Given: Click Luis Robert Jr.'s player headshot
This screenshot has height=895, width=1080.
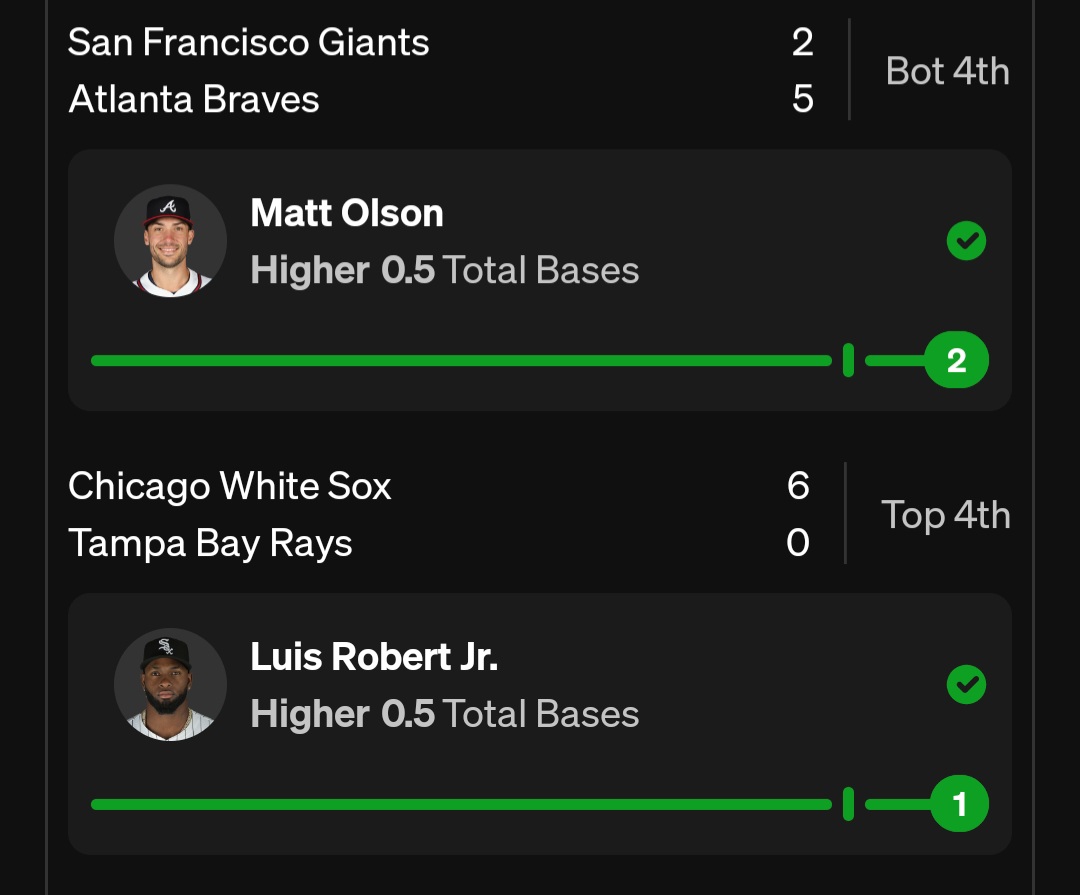Looking at the screenshot, I should pyautogui.click(x=170, y=685).
